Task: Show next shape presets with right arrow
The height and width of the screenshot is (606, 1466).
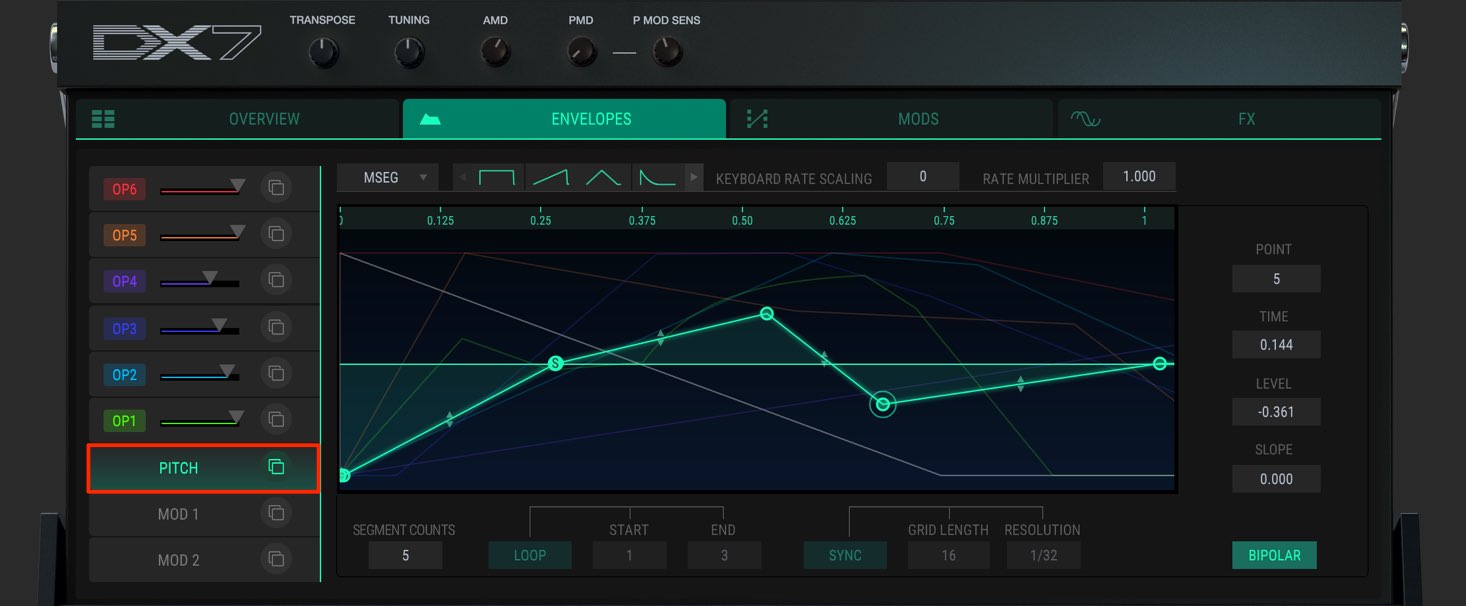Action: (x=694, y=178)
